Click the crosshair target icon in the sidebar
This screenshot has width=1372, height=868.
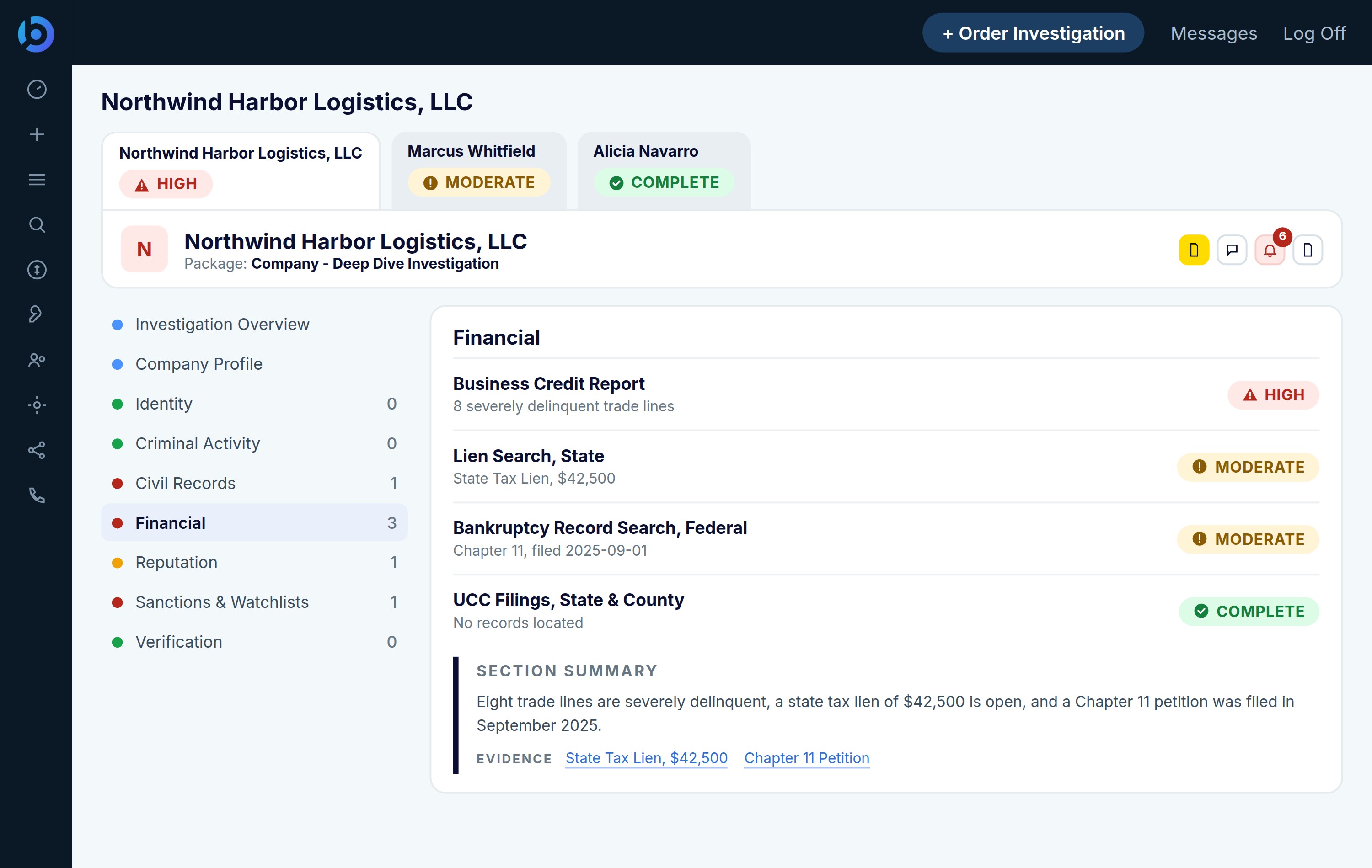37,405
